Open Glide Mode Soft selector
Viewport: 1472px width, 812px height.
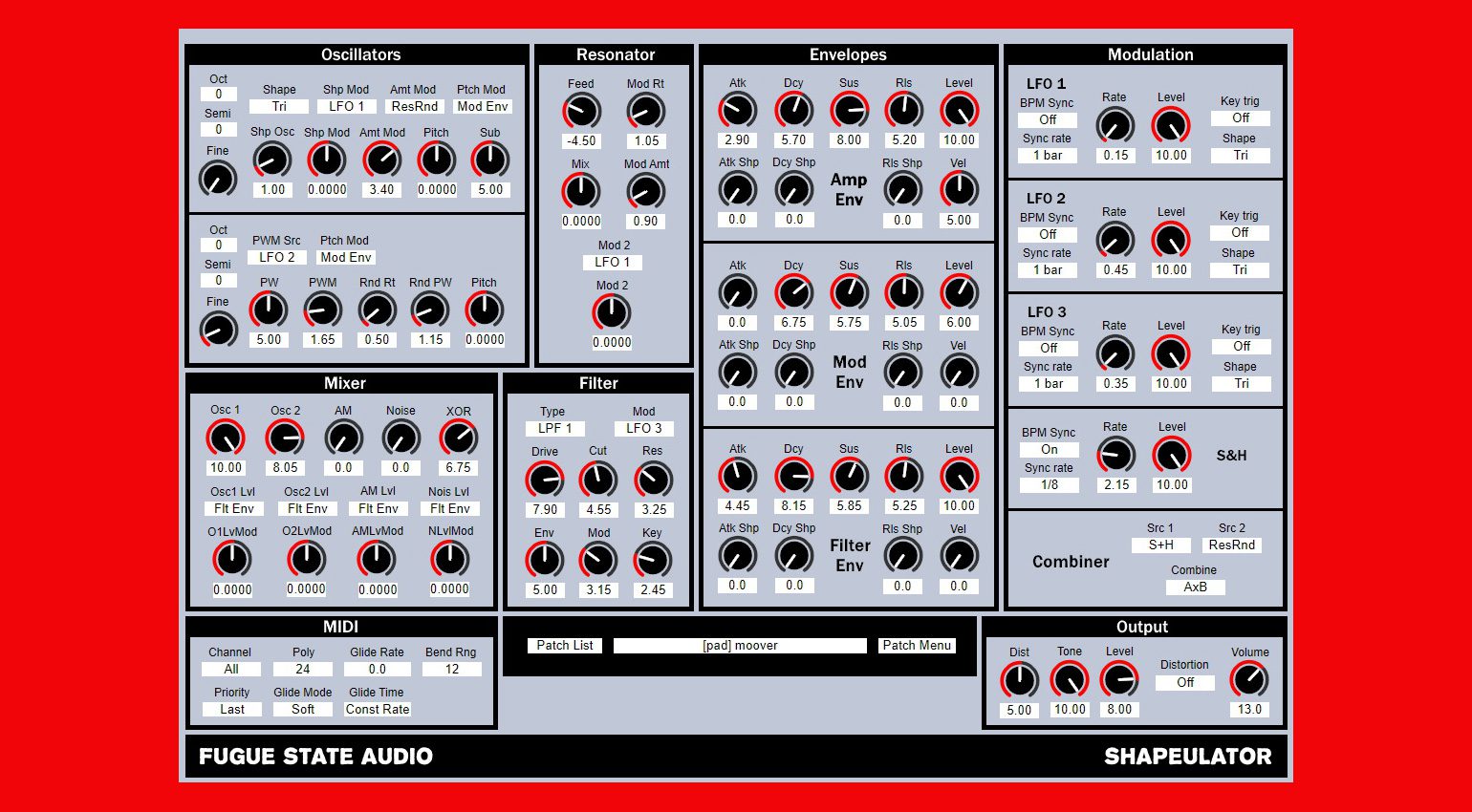(303, 709)
